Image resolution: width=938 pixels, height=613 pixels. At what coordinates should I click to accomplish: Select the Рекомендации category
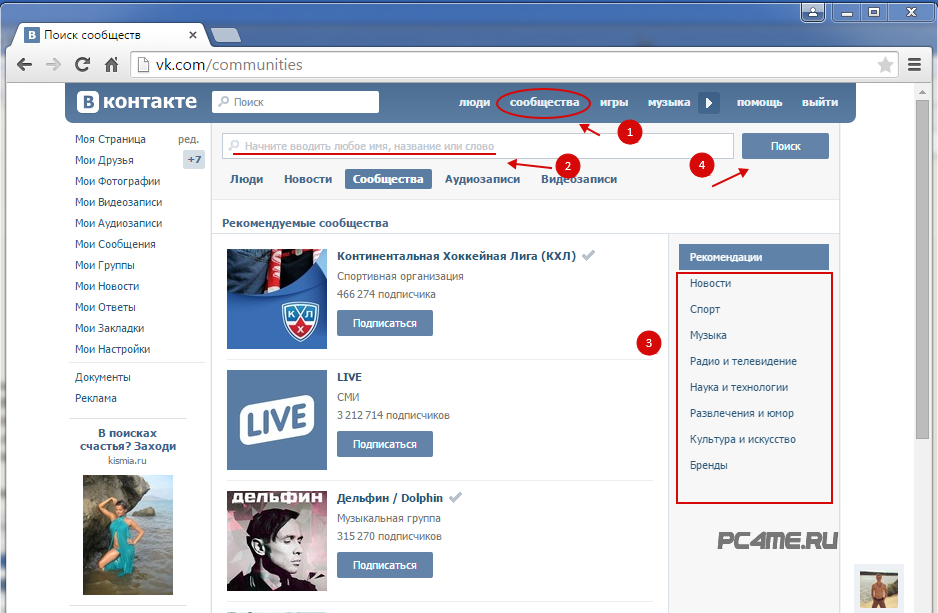754,257
